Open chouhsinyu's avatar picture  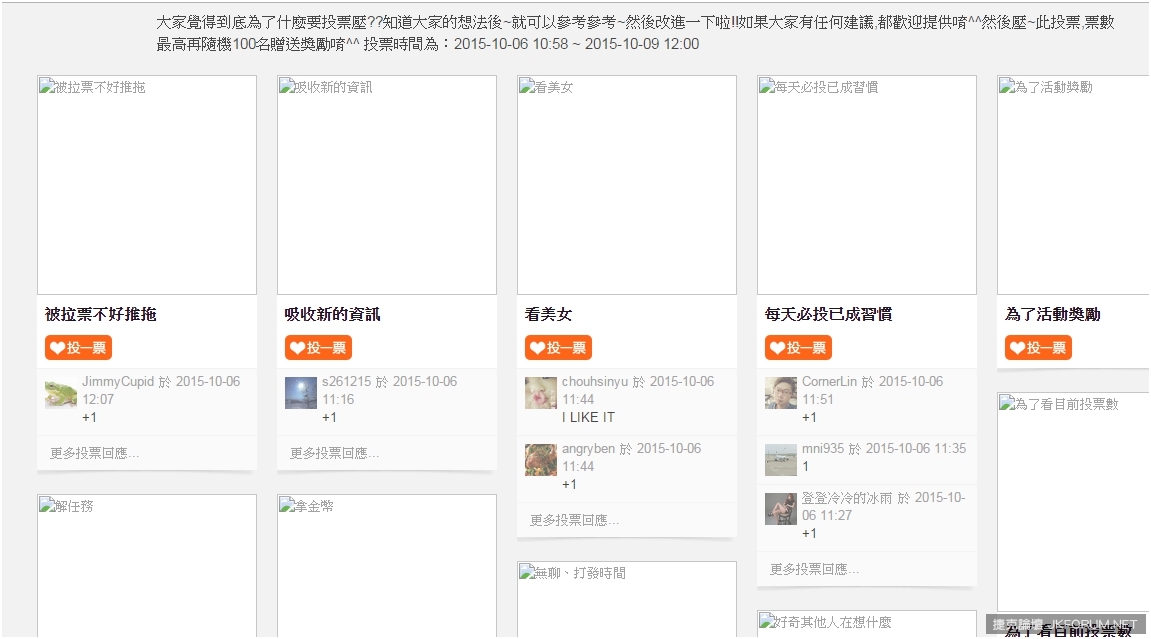pos(540,393)
